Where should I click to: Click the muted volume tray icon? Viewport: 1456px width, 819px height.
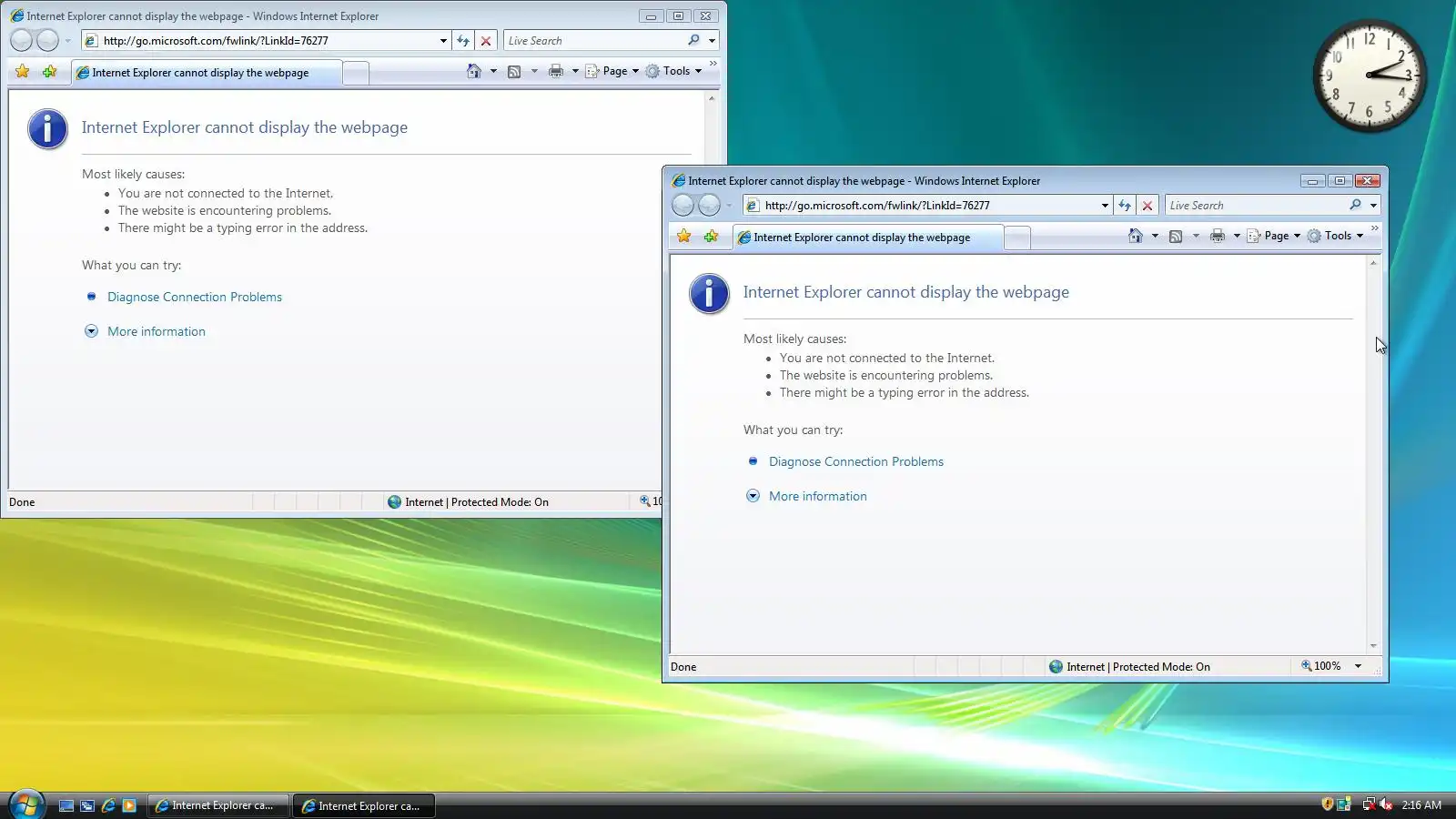[x=1386, y=804]
